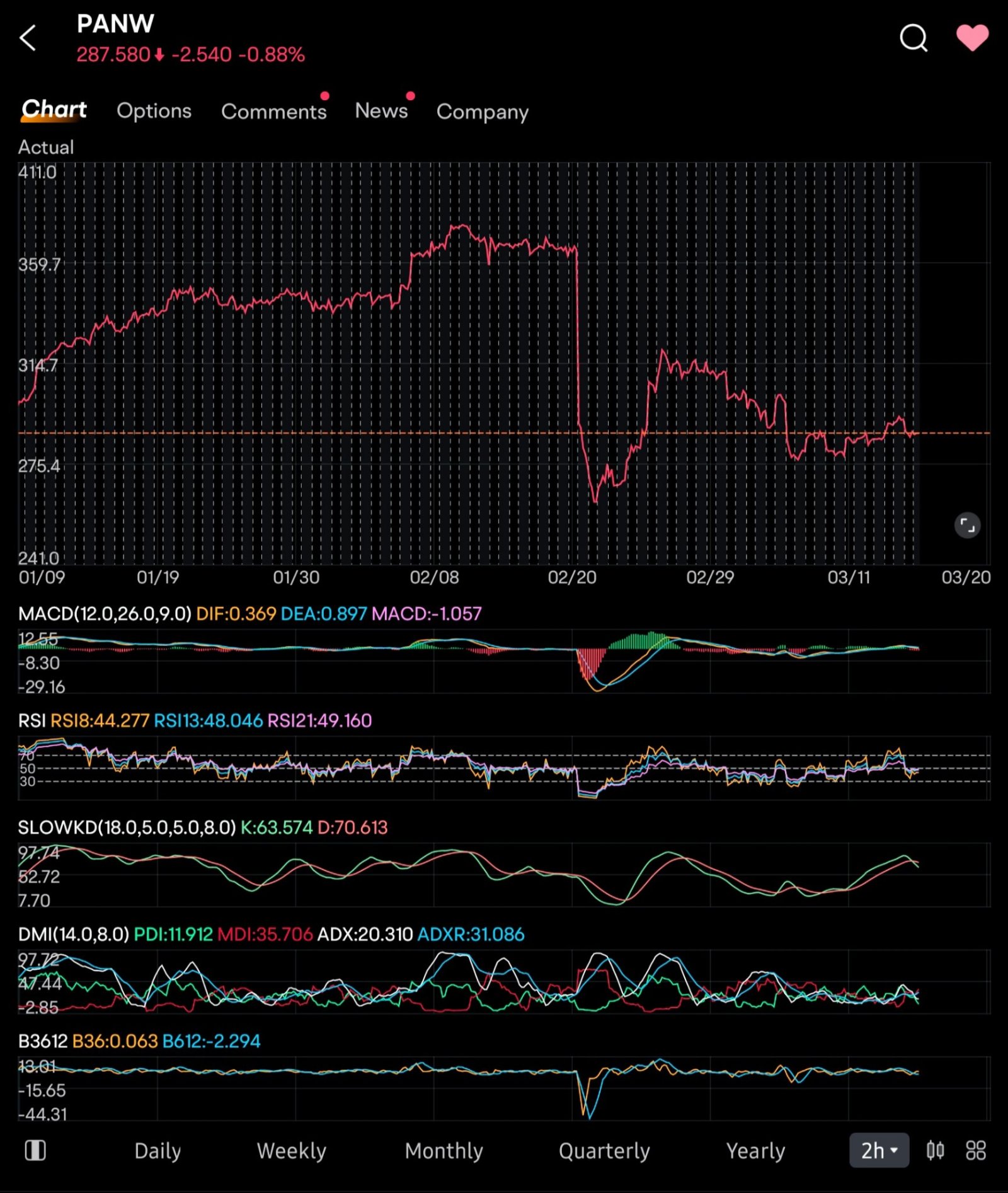Toggle the split panel icon at bottom left
Screen dimensions: 1008x1193
coord(35,1151)
